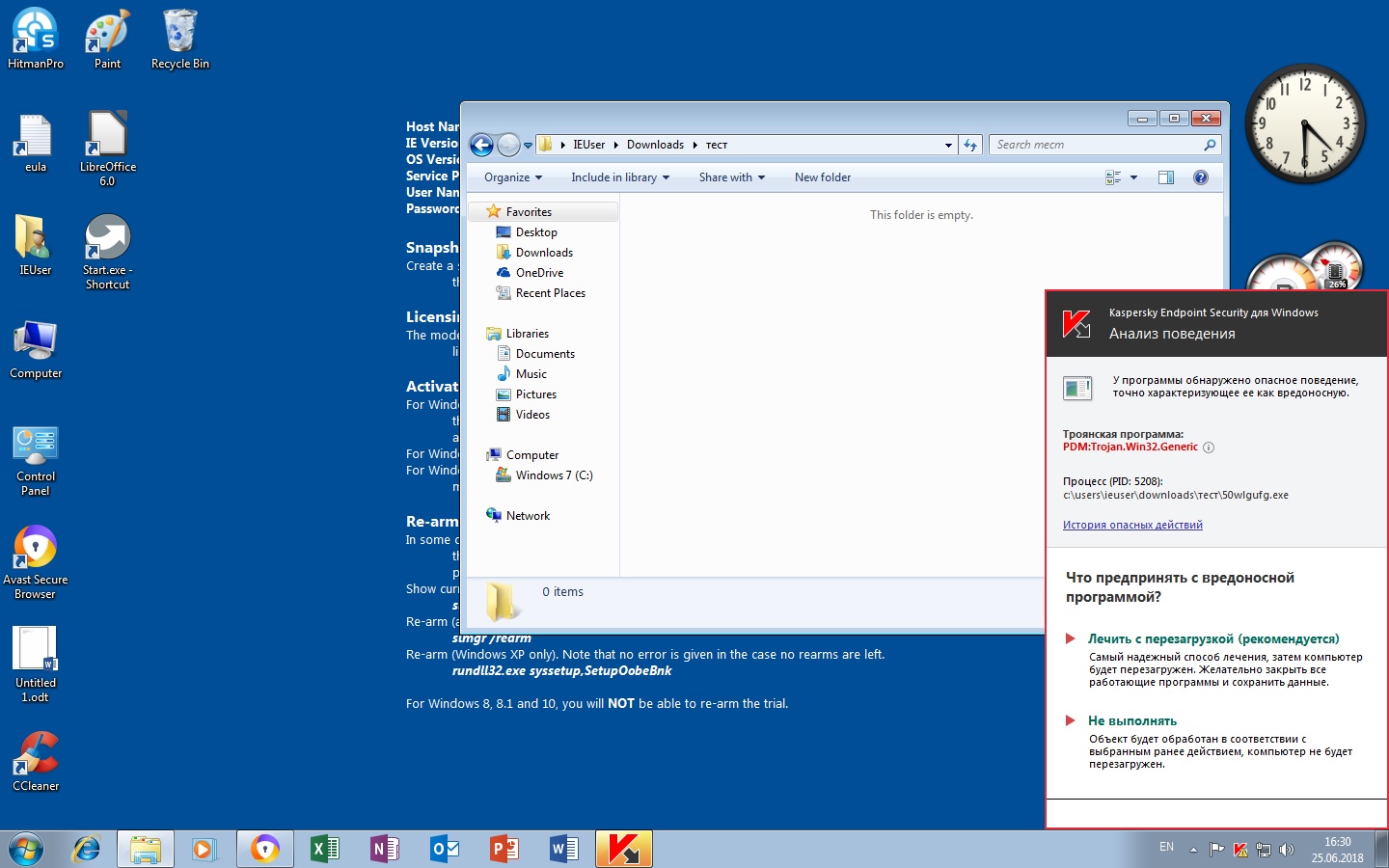Launch Excel from the taskbar
The height and width of the screenshot is (868, 1389).
click(325, 849)
